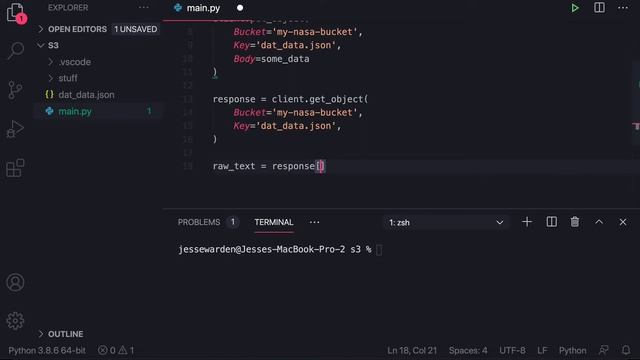Open Explorer panel more actions ellipsis

(x=143, y=7)
